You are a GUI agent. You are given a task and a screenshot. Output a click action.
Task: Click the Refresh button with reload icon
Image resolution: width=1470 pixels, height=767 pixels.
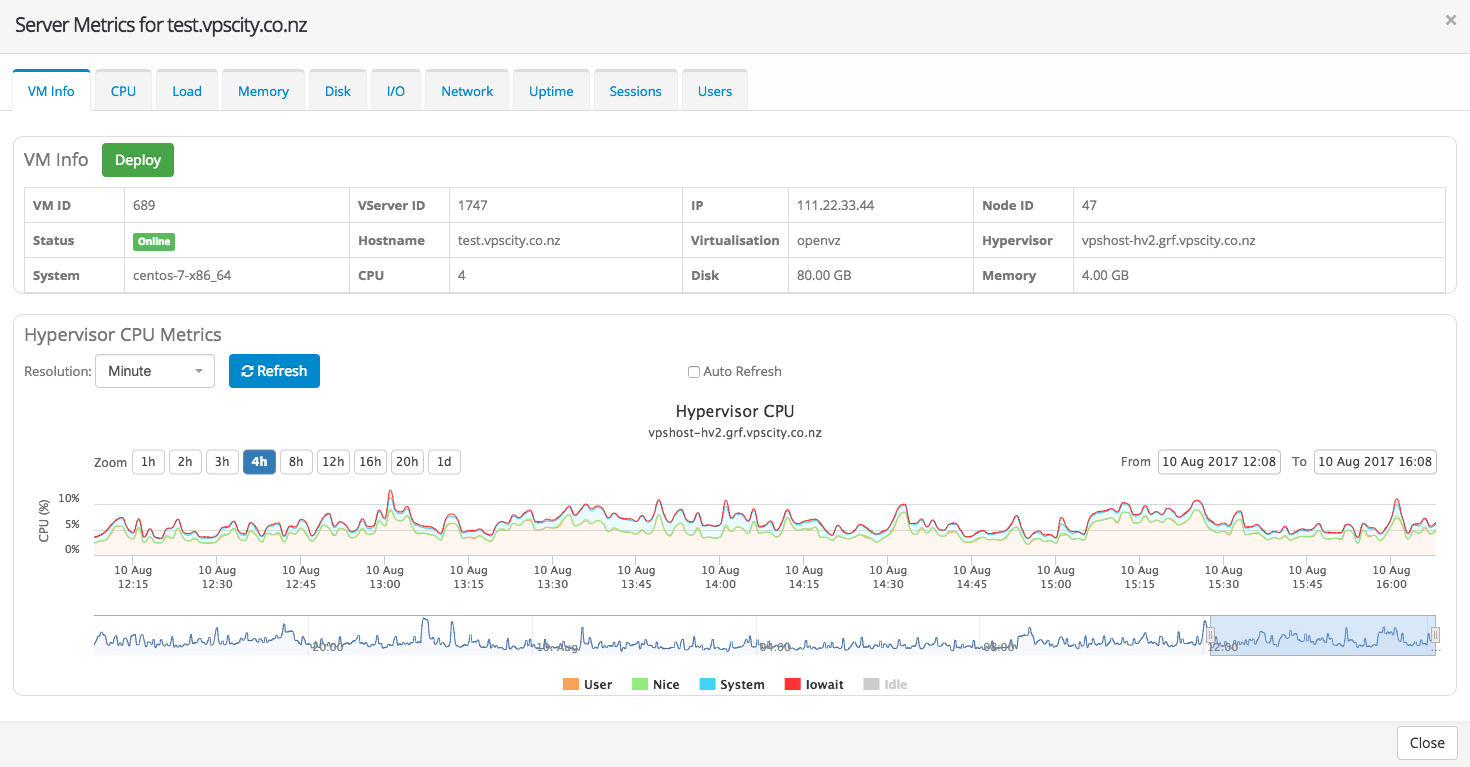point(274,371)
